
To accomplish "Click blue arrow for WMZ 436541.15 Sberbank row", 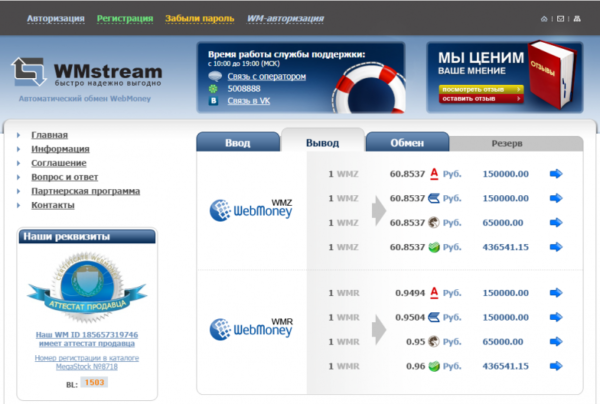I will coord(556,246).
